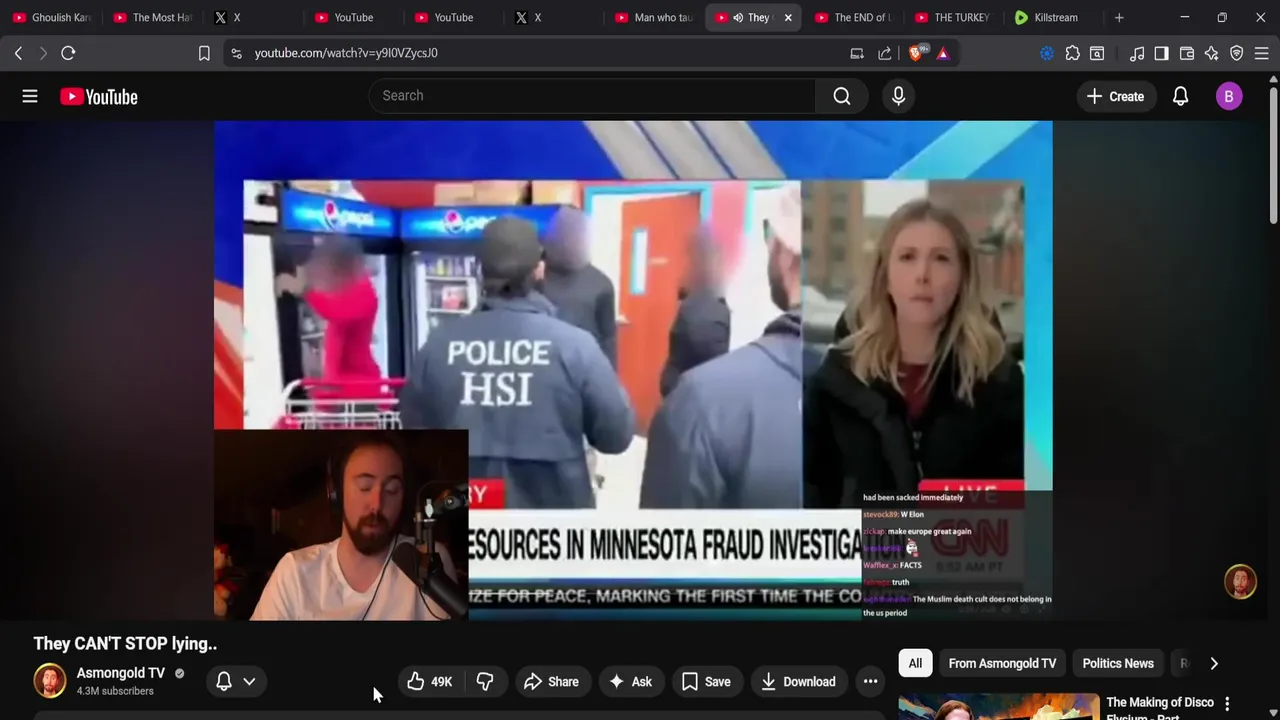Select 'From Asmongold TV' chip
The image size is (1280, 720).
click(1002, 664)
